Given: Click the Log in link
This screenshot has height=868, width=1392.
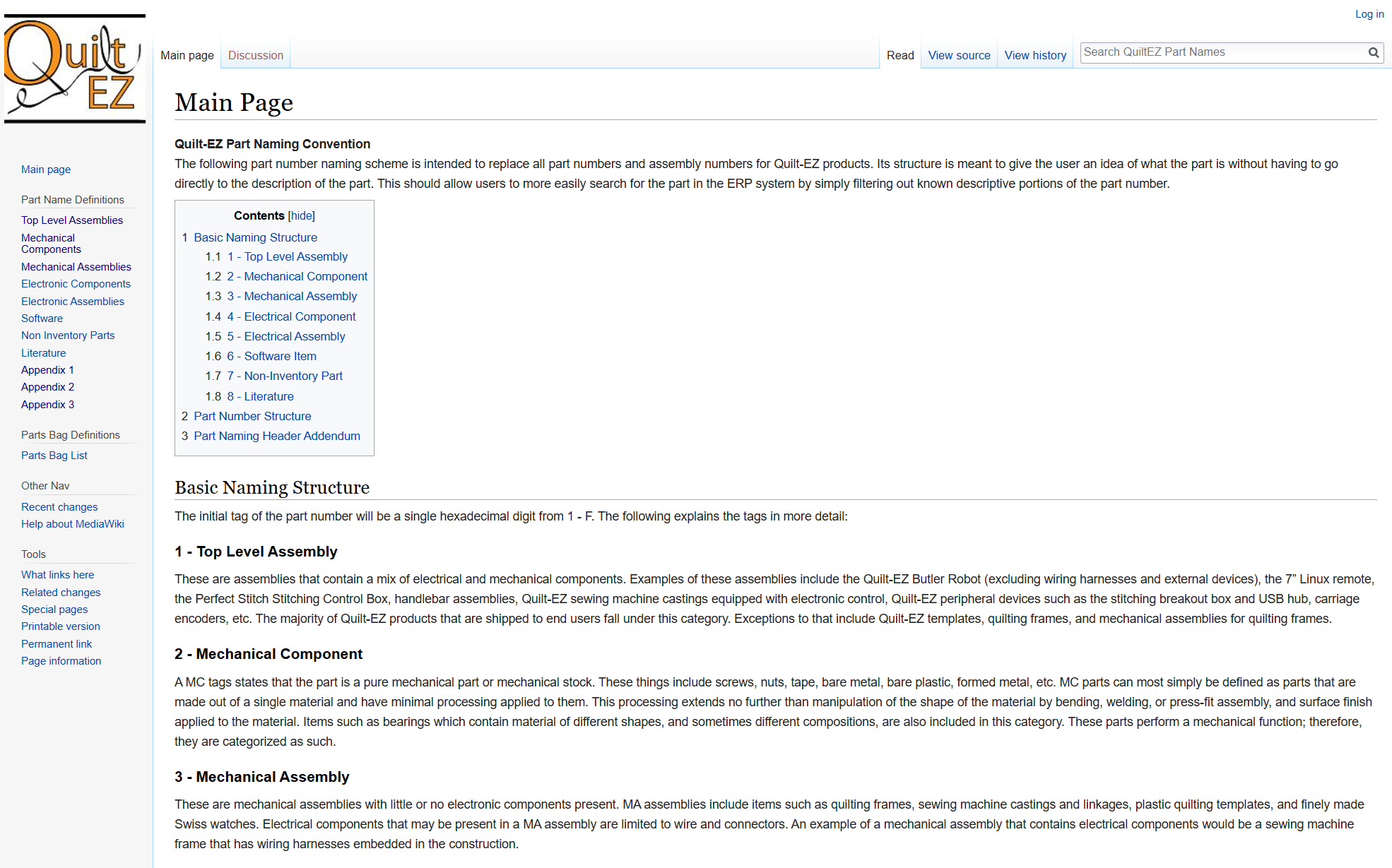Looking at the screenshot, I should 1369,14.
